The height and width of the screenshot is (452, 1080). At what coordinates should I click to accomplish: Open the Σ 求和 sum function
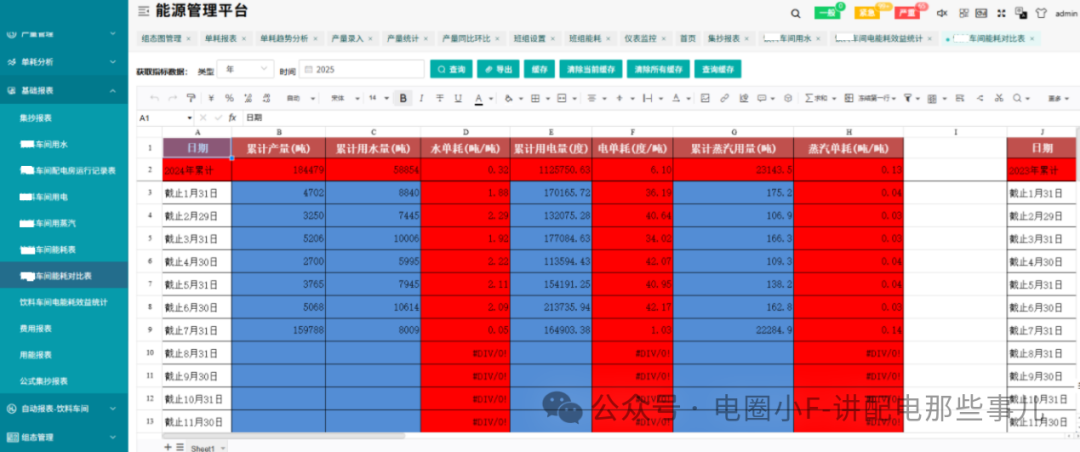(816, 99)
